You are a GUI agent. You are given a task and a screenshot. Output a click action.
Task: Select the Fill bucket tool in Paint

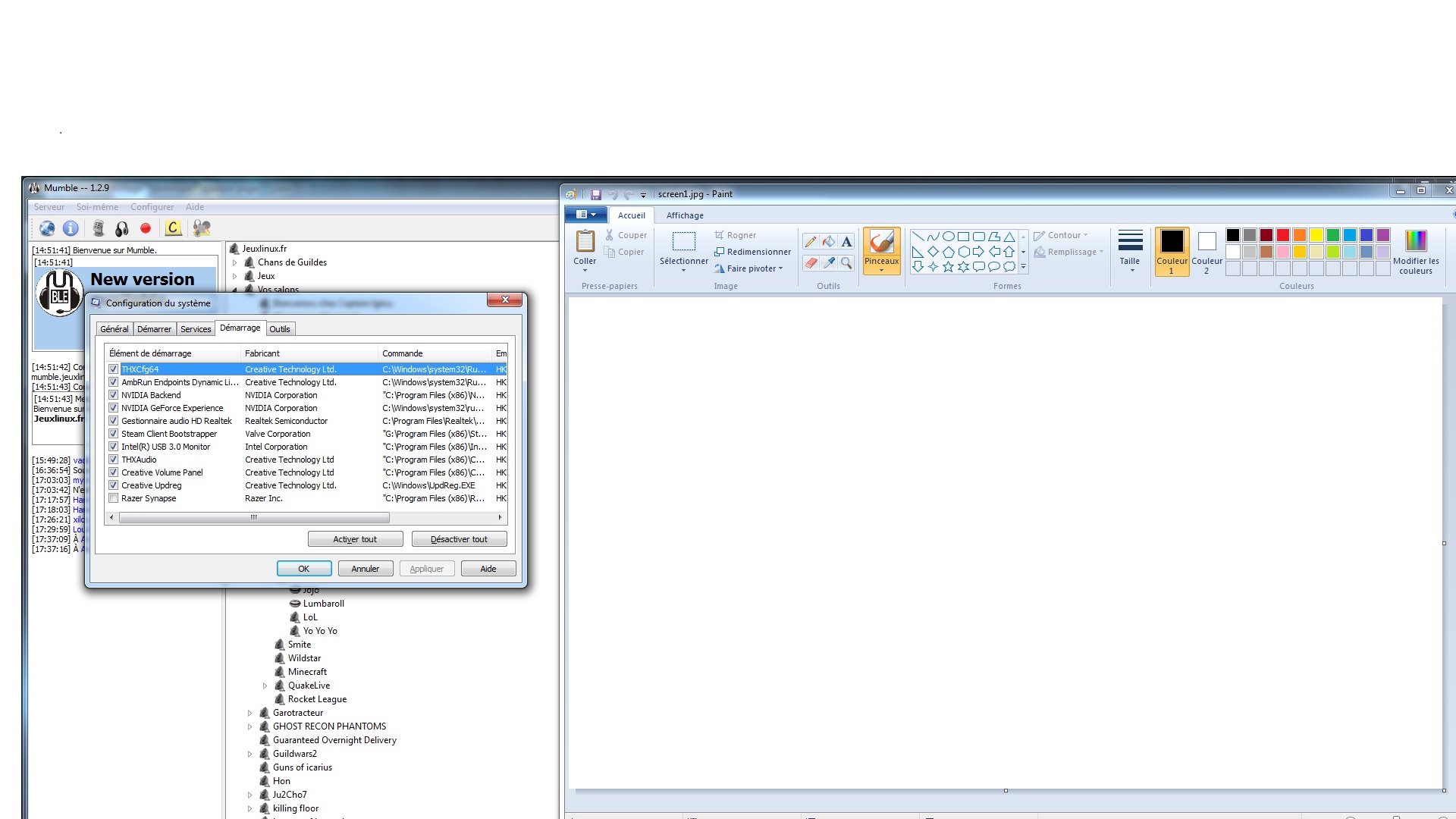coord(829,242)
